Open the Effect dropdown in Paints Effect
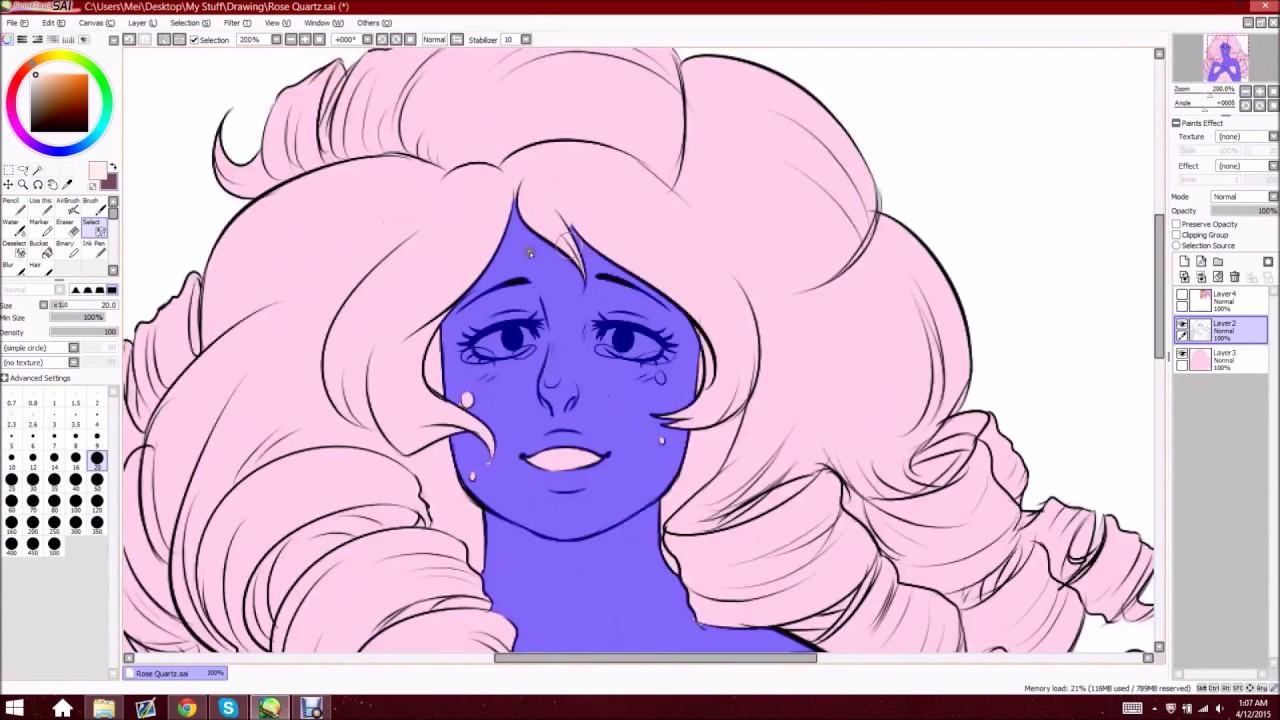 click(x=1273, y=166)
